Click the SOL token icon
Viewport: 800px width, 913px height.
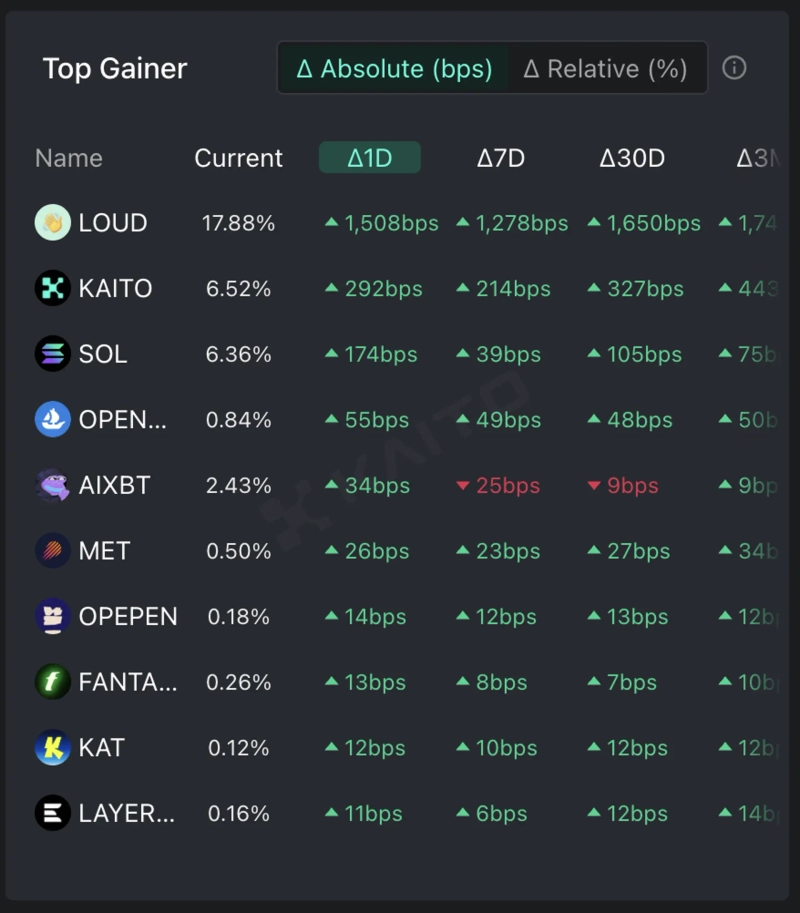coord(53,354)
